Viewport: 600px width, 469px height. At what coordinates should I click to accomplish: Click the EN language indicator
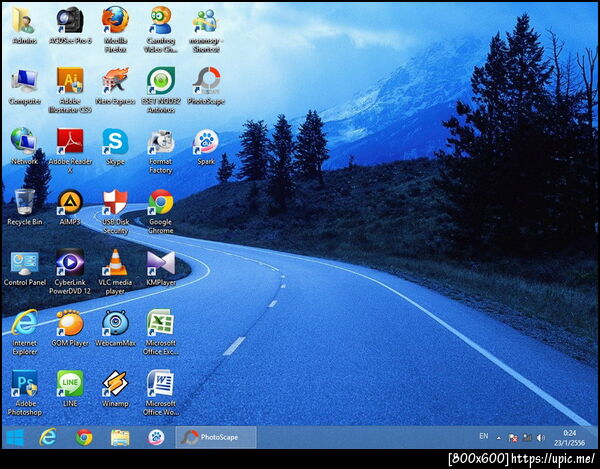click(484, 436)
